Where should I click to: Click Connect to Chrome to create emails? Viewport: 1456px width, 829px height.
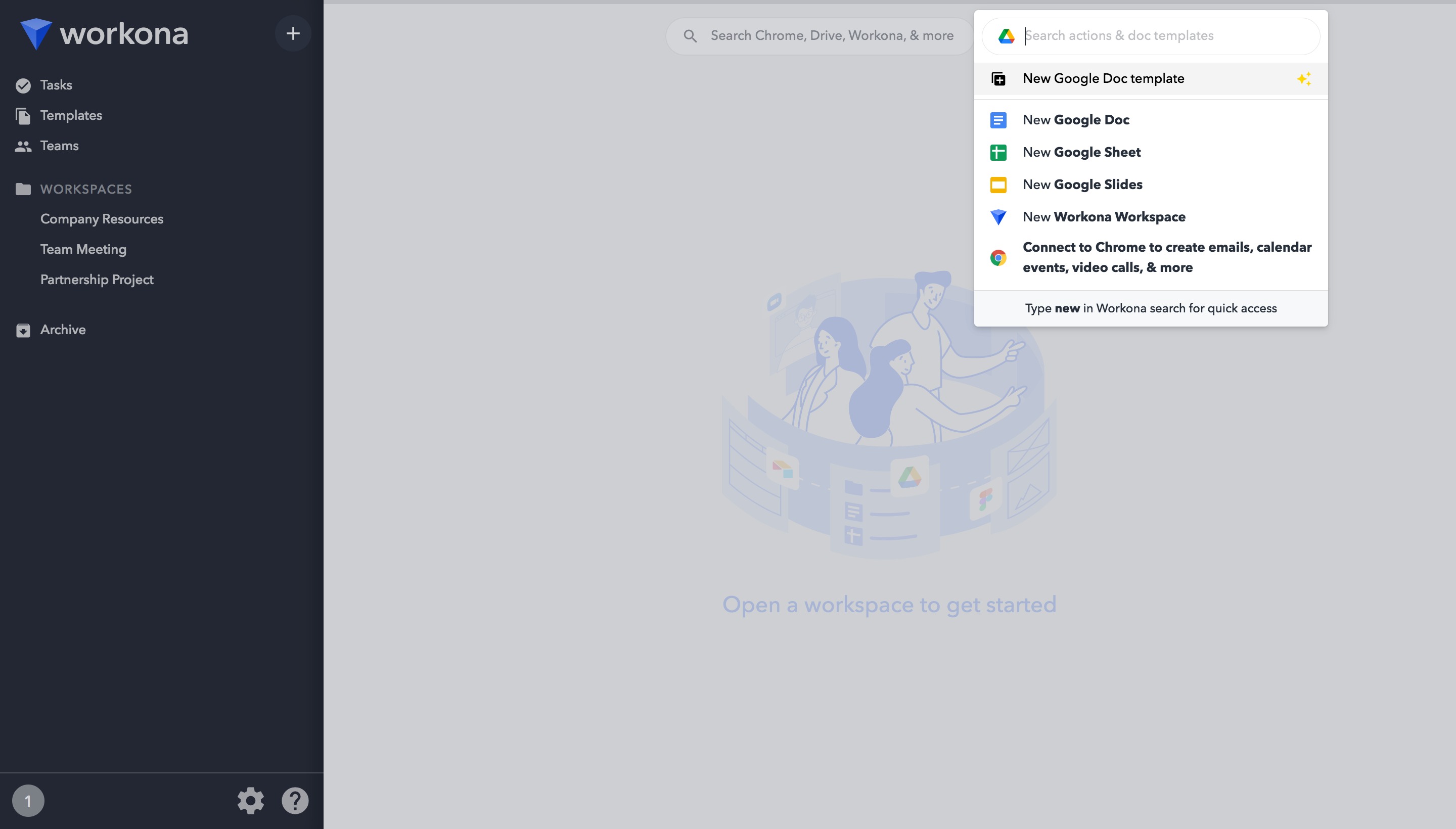[1151, 258]
